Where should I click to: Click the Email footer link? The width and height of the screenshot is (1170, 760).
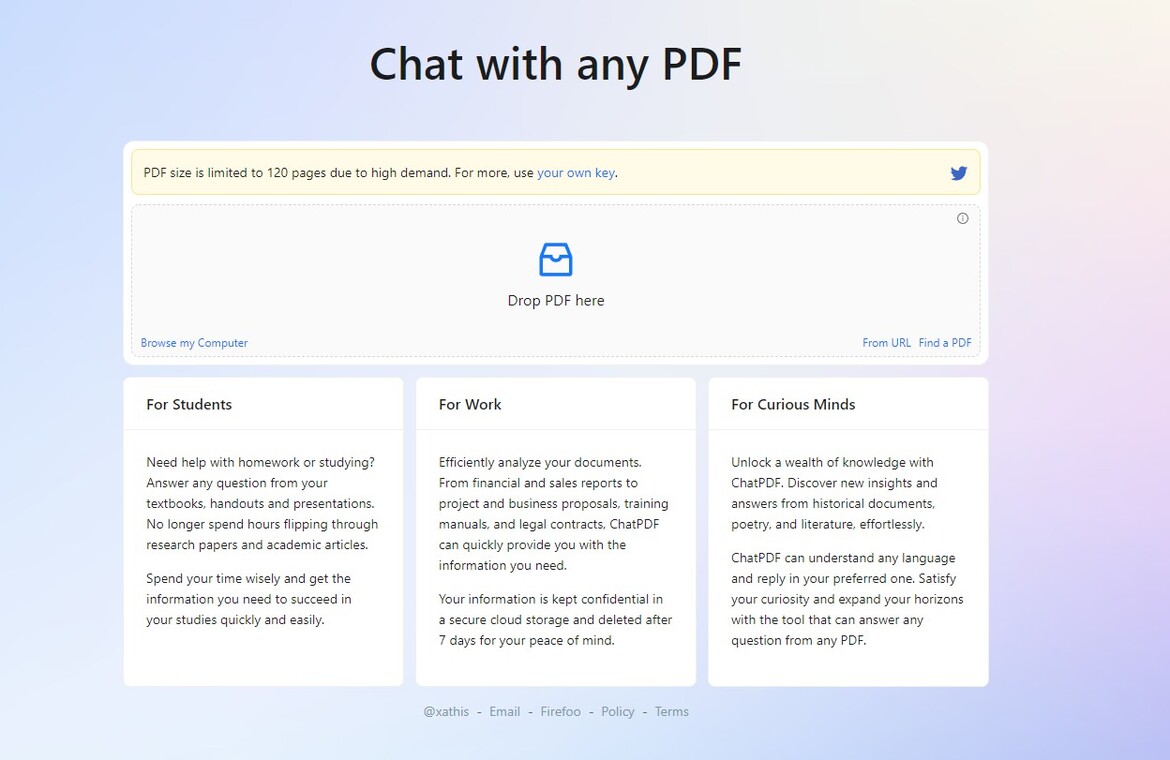pyautogui.click(x=504, y=711)
